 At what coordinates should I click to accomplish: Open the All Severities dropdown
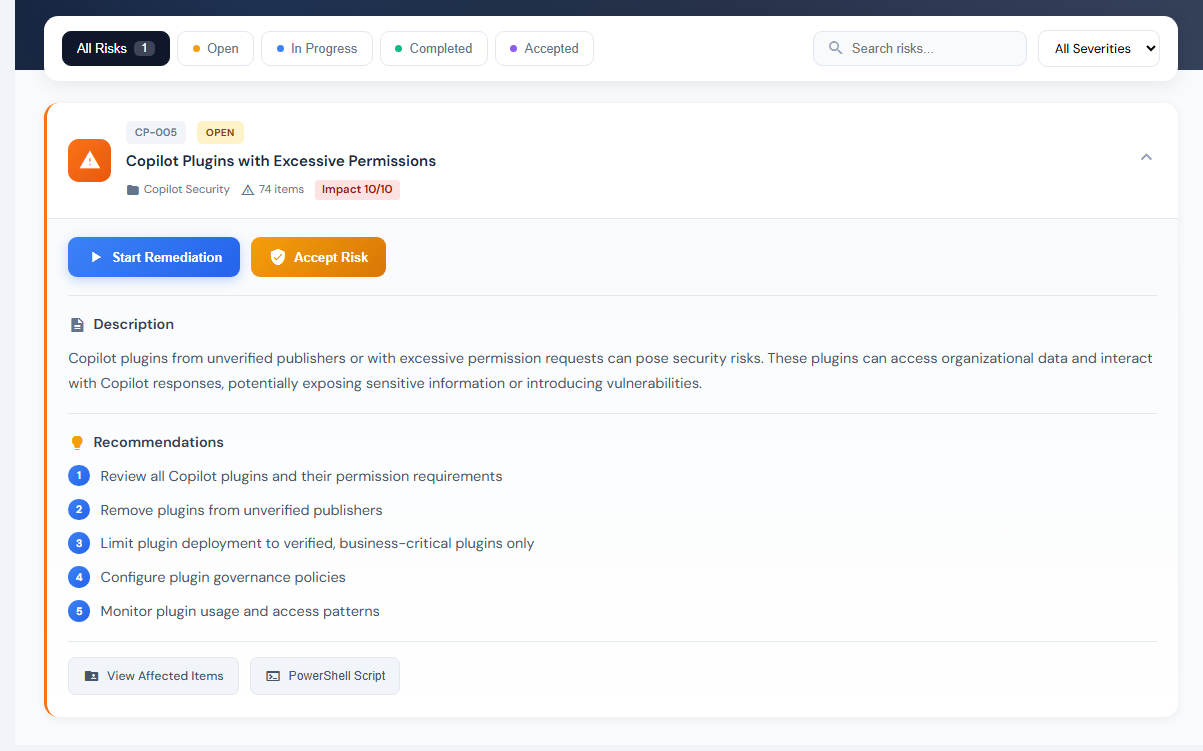(x=1099, y=48)
